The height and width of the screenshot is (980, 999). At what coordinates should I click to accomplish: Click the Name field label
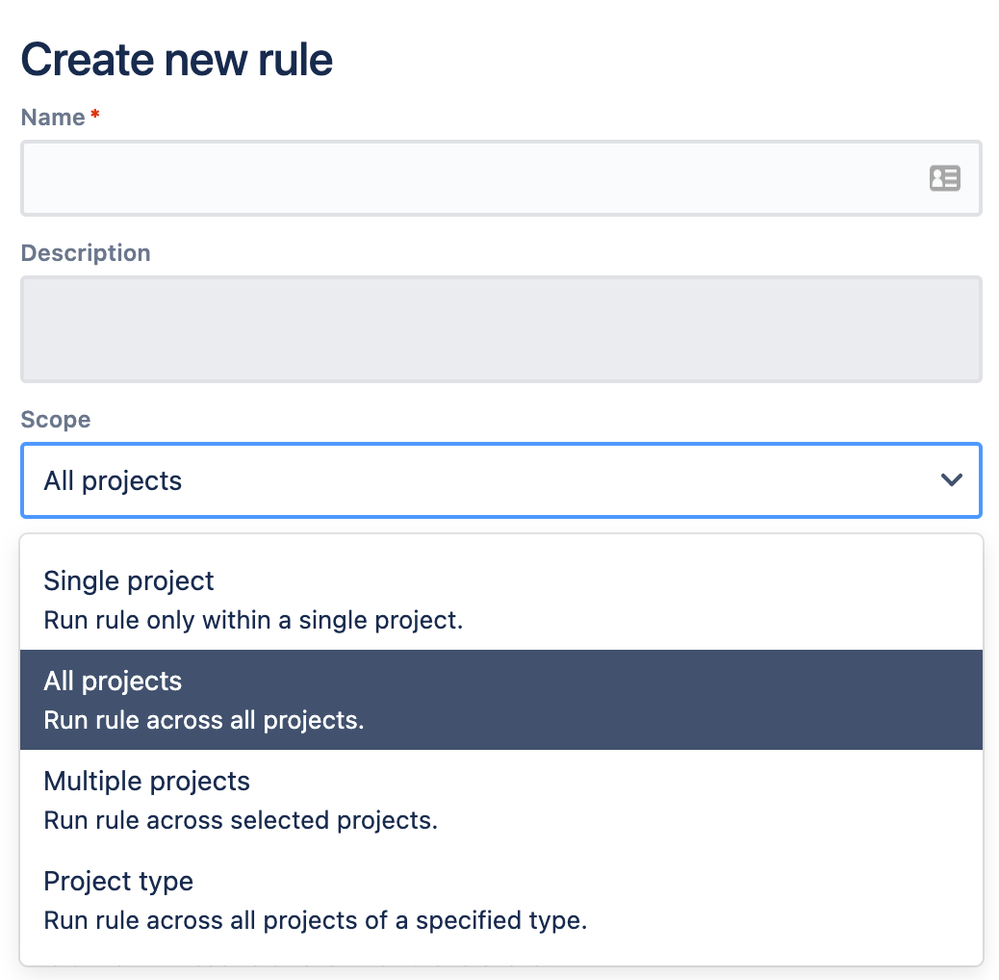click(x=53, y=117)
